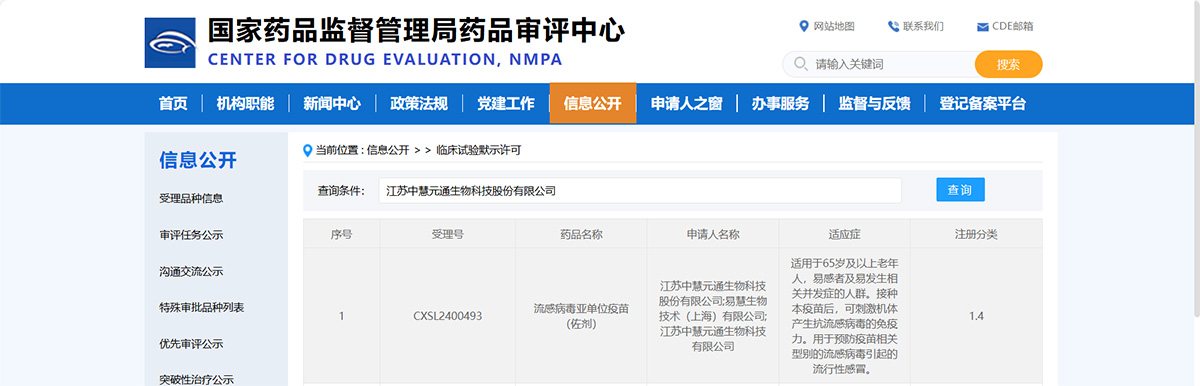Click the contact us phone icon
This screenshot has width=1200, height=386.
click(893, 26)
